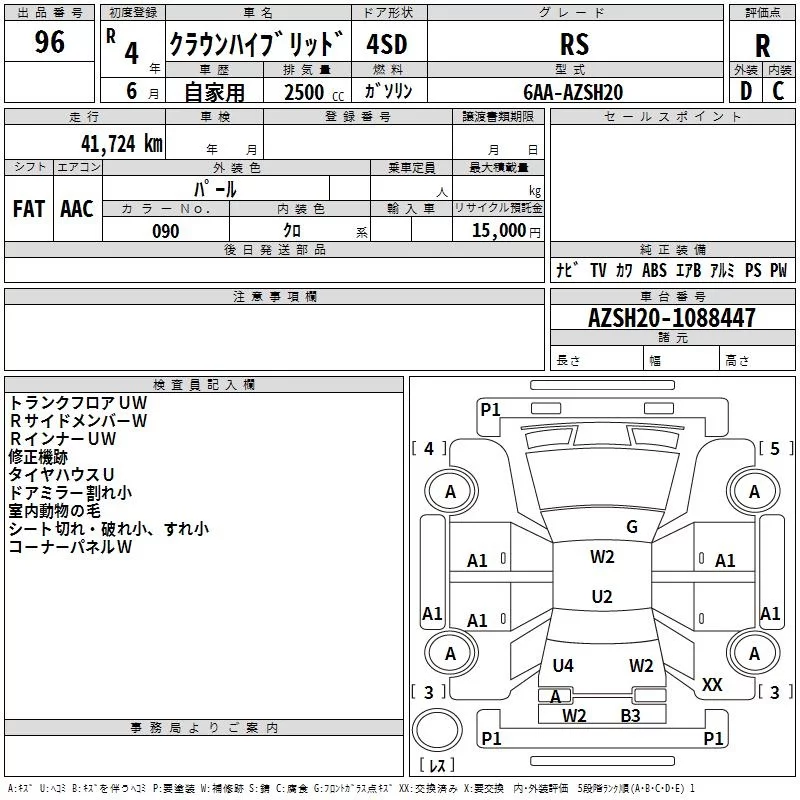Select the front-right tire A marker
This screenshot has width=800, height=800.
(754, 491)
